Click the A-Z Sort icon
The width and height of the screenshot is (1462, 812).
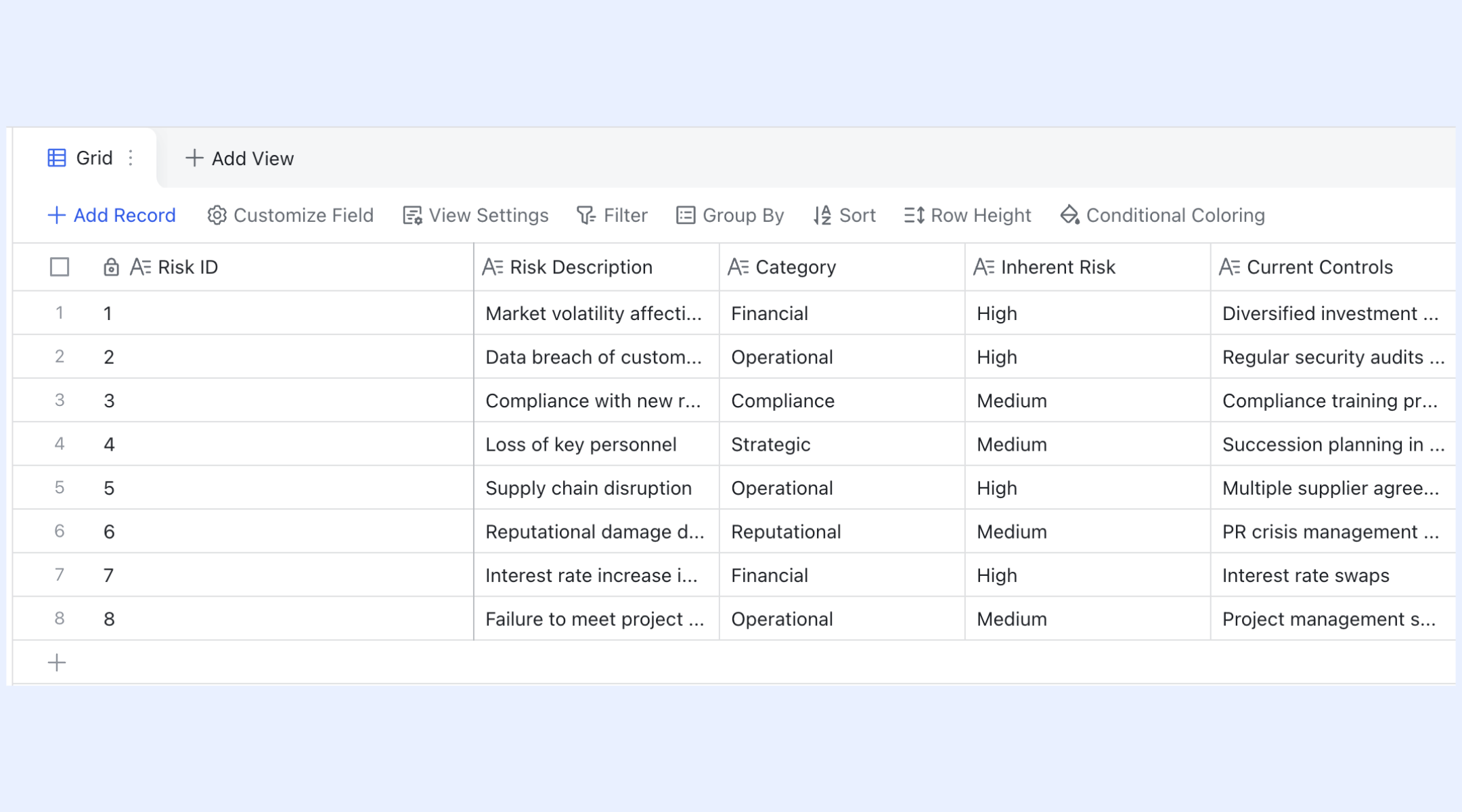(x=822, y=215)
